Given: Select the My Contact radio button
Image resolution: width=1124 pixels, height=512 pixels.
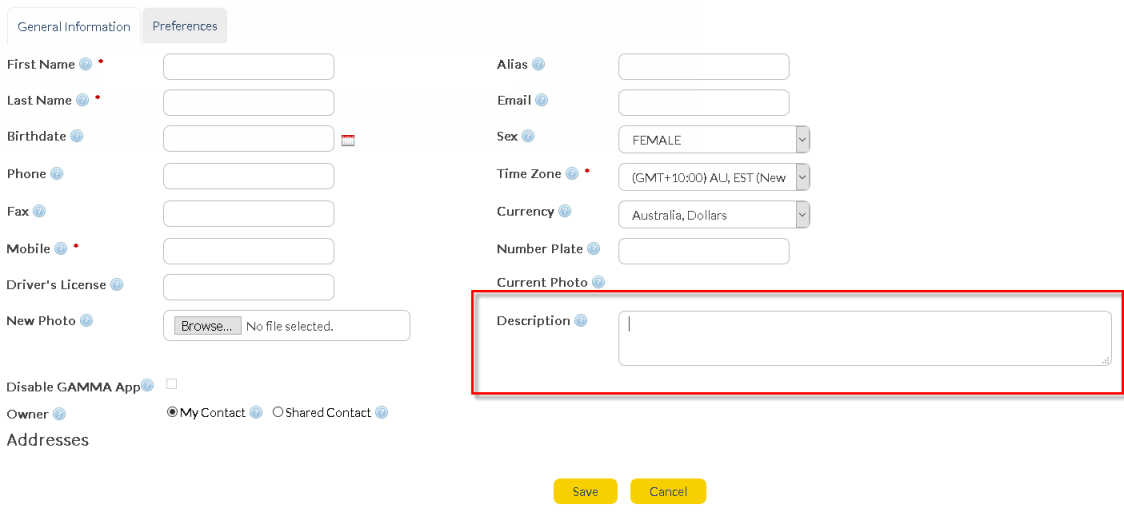Looking at the screenshot, I should pos(172,412).
